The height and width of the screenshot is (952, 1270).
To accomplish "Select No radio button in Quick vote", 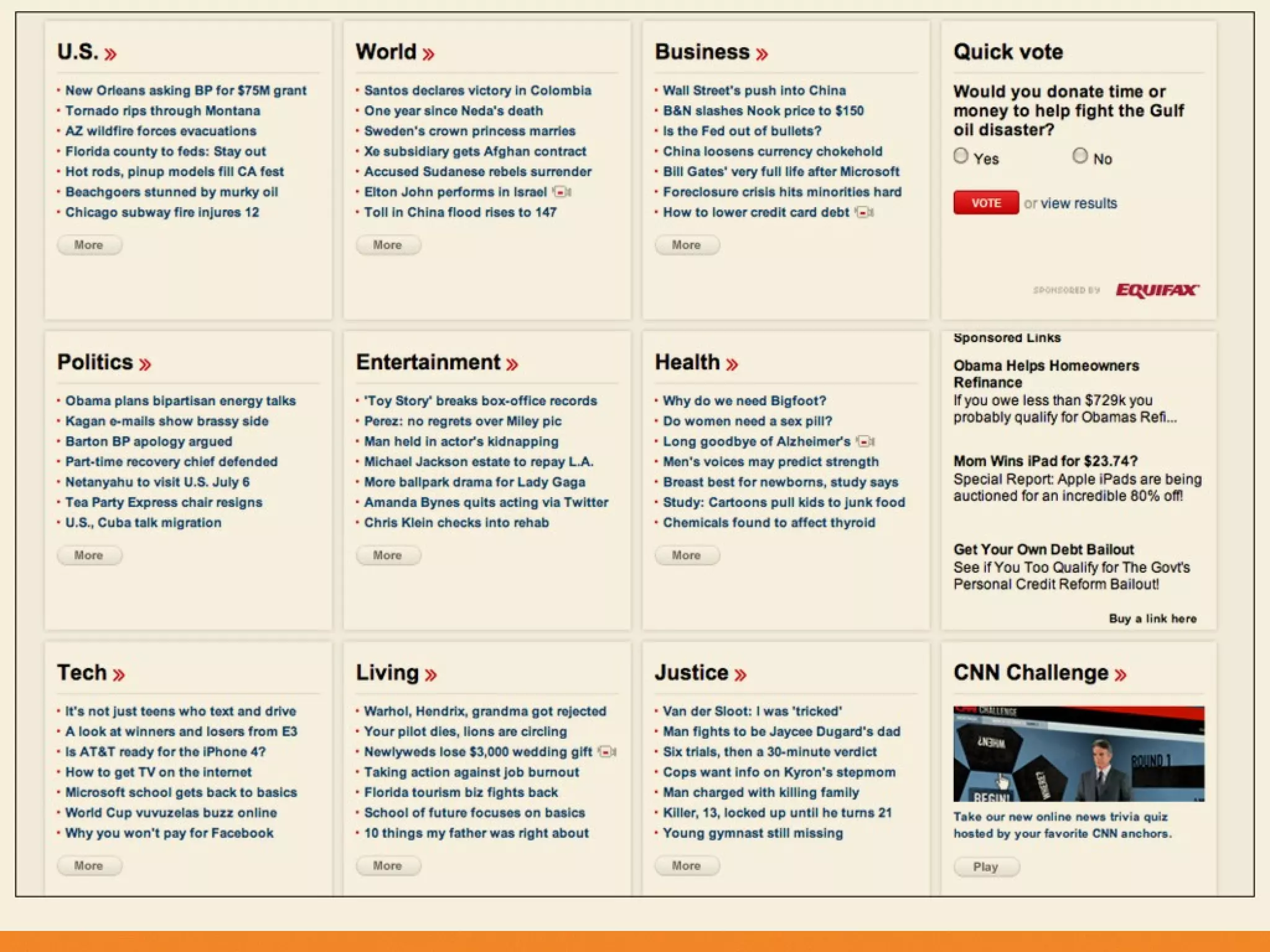I will [1080, 156].
